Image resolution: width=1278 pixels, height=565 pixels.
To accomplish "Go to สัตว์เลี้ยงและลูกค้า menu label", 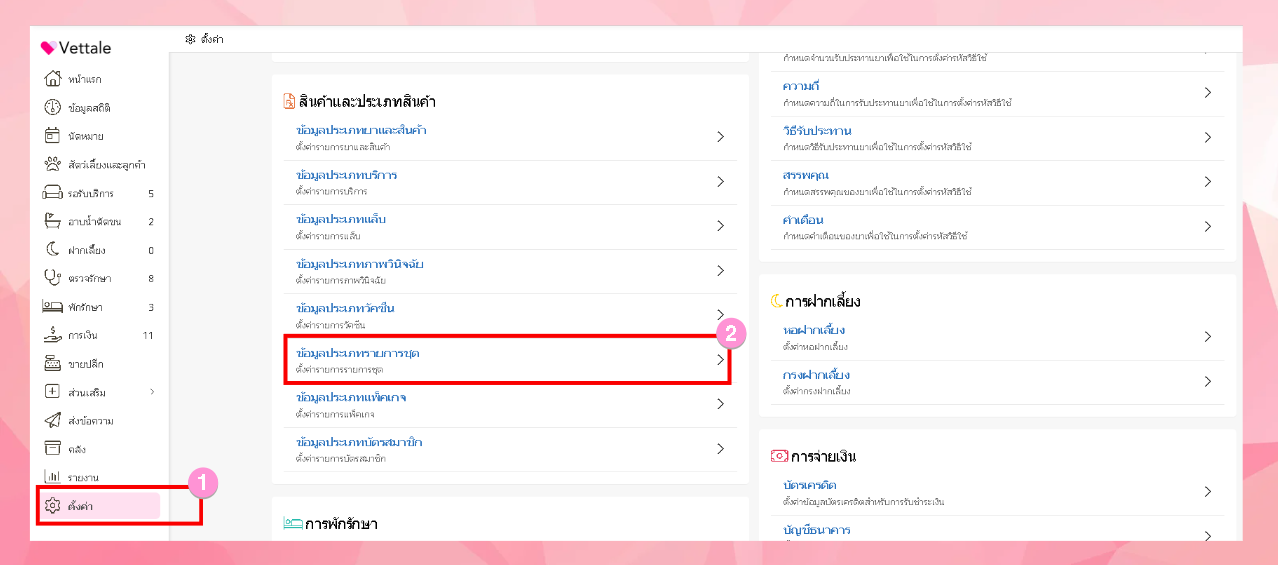I will tap(107, 165).
